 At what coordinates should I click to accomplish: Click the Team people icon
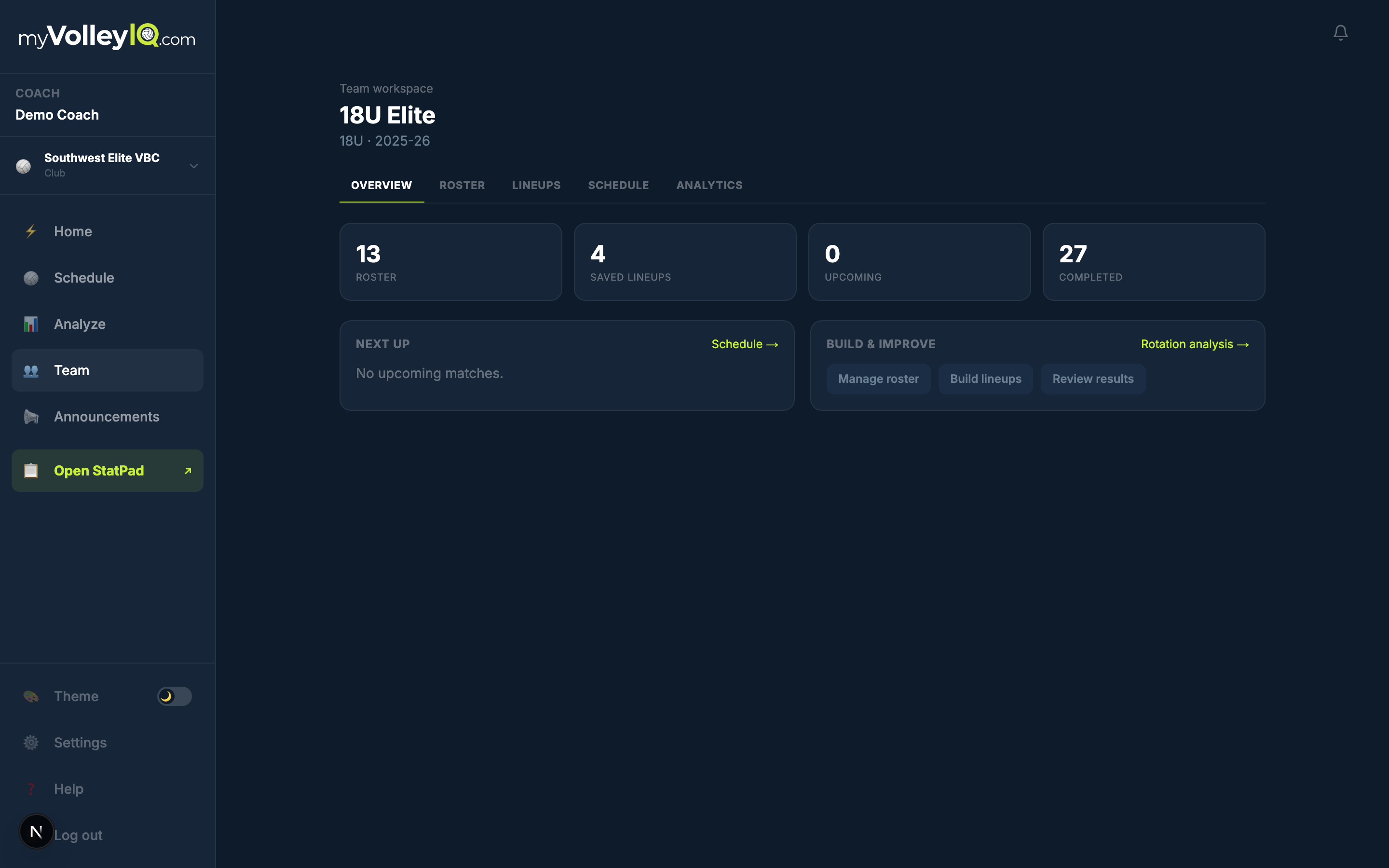pos(31,371)
